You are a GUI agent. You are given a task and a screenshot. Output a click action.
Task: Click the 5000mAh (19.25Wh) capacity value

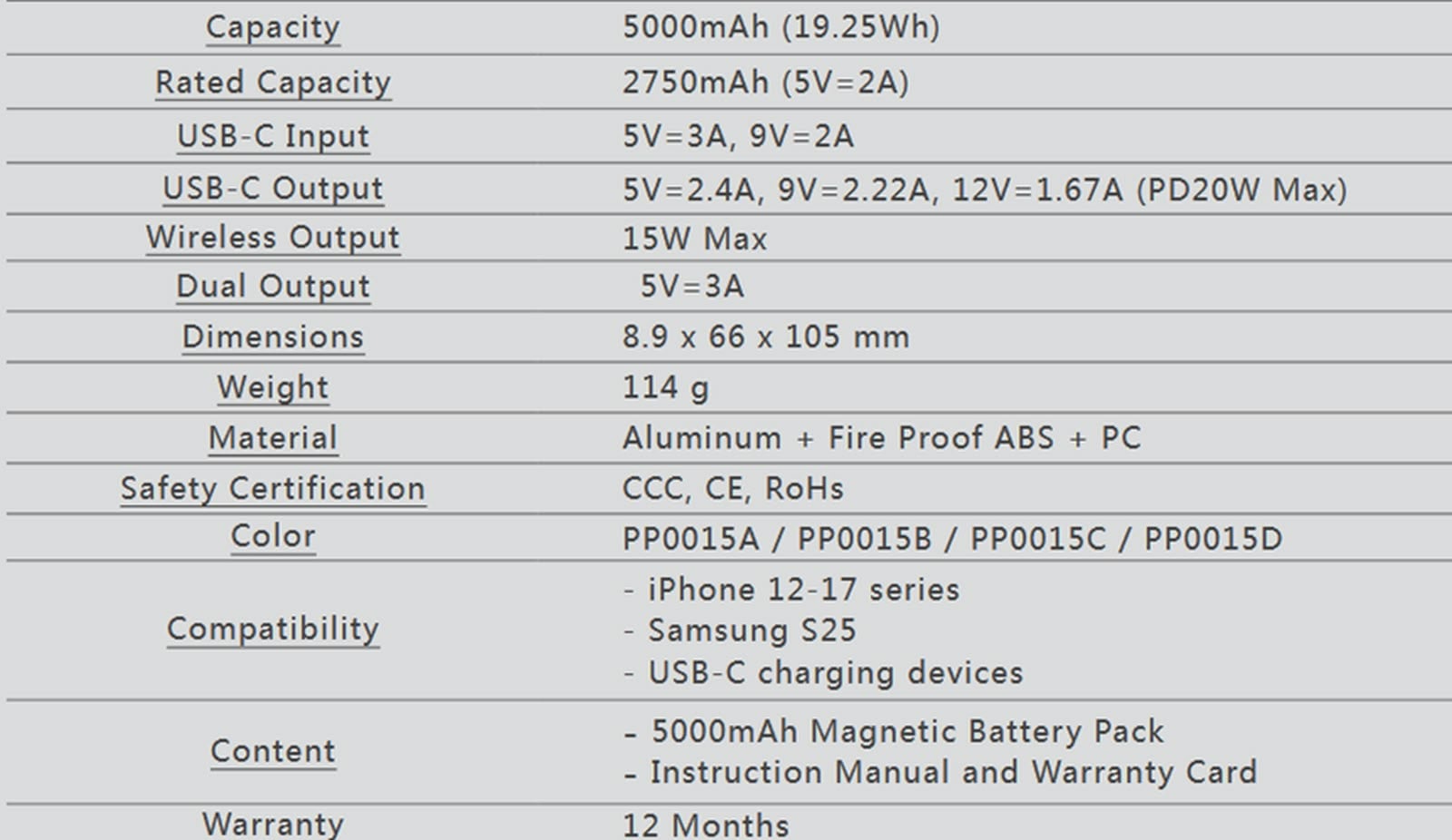tap(780, 27)
